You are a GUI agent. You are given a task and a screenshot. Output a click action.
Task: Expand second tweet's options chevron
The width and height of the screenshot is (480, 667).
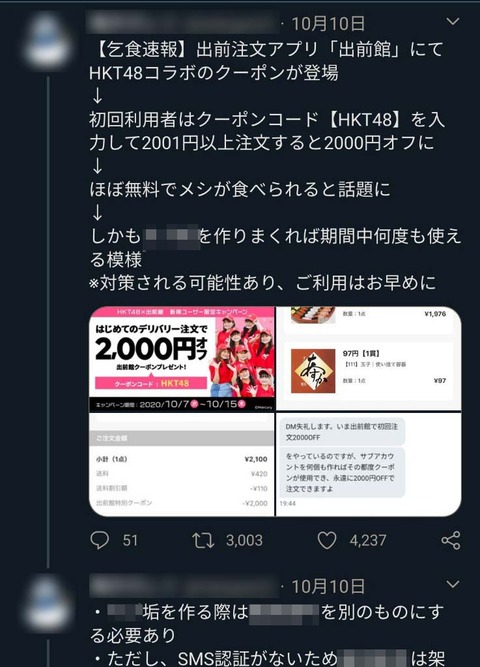point(453,584)
